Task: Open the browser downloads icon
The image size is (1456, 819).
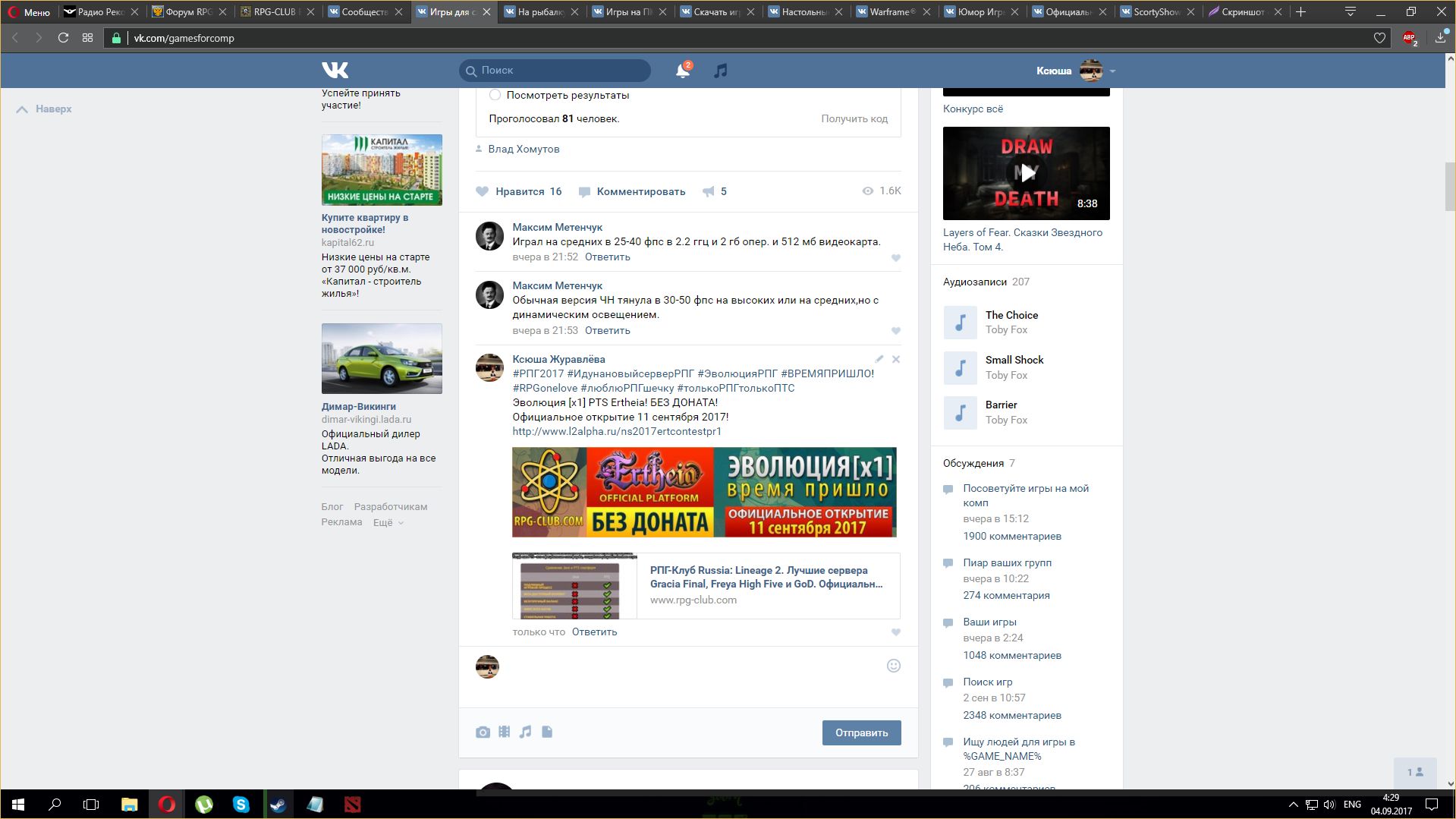Action: tap(1440, 38)
